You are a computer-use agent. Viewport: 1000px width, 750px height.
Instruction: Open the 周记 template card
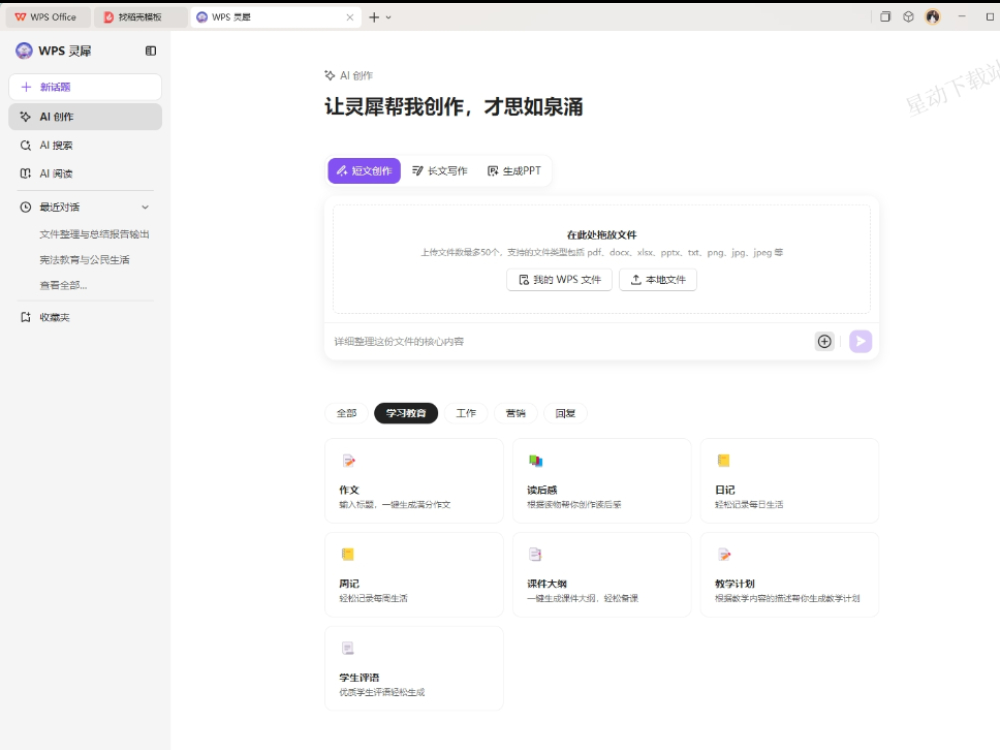pyautogui.click(x=414, y=575)
